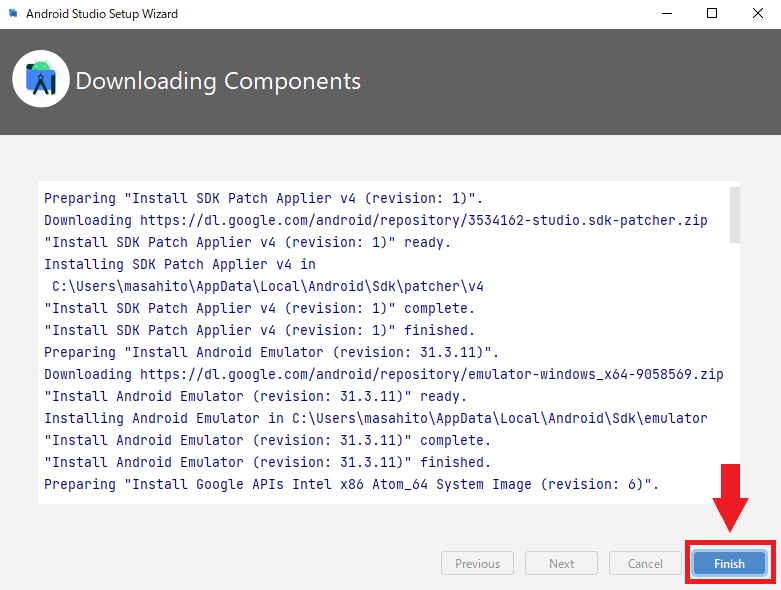This screenshot has width=781, height=590.
Task: Click the Android Emulator "ready" line
Action: [x=256, y=396]
